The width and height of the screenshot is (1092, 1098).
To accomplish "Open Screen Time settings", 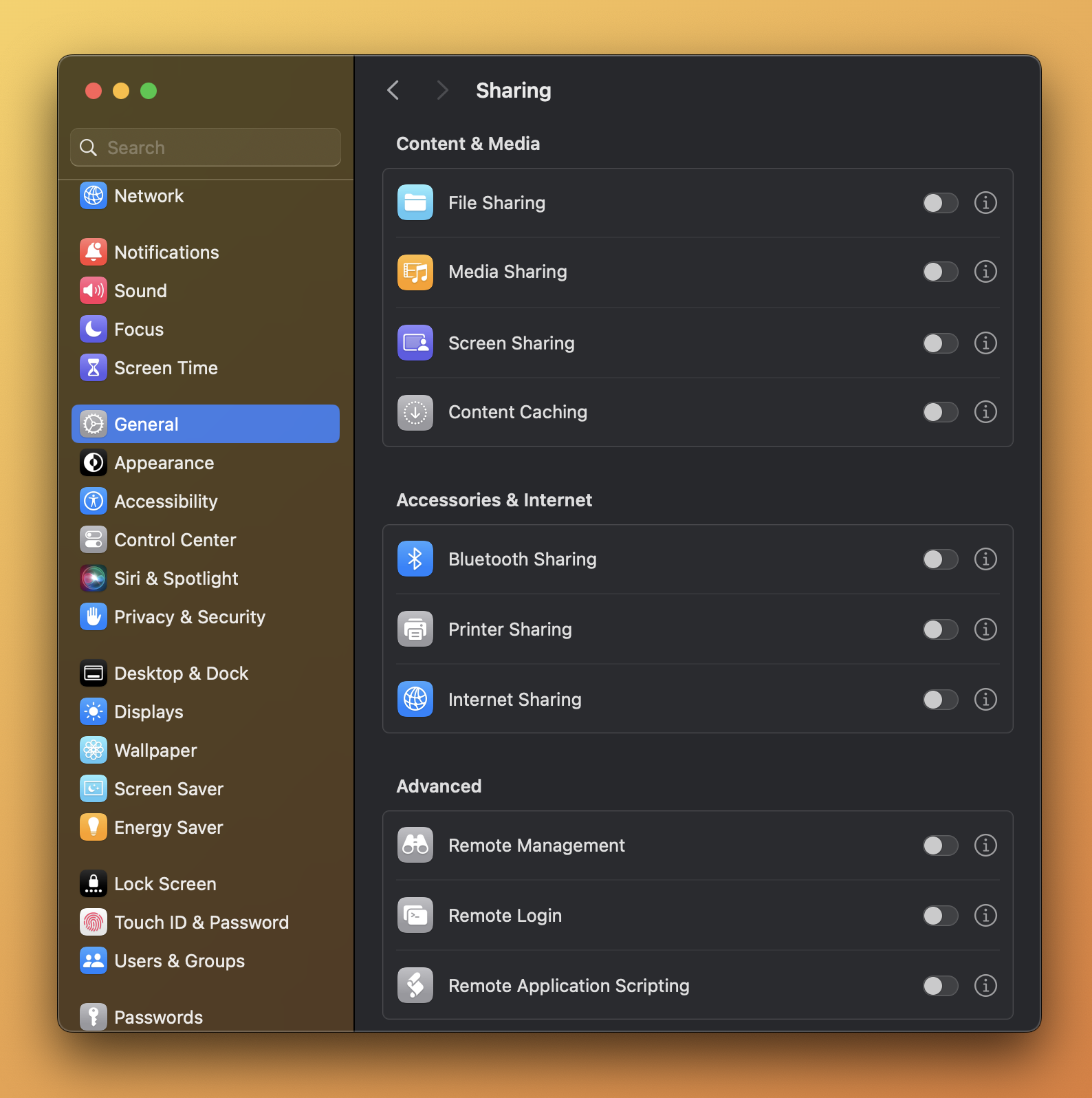I will pos(206,368).
